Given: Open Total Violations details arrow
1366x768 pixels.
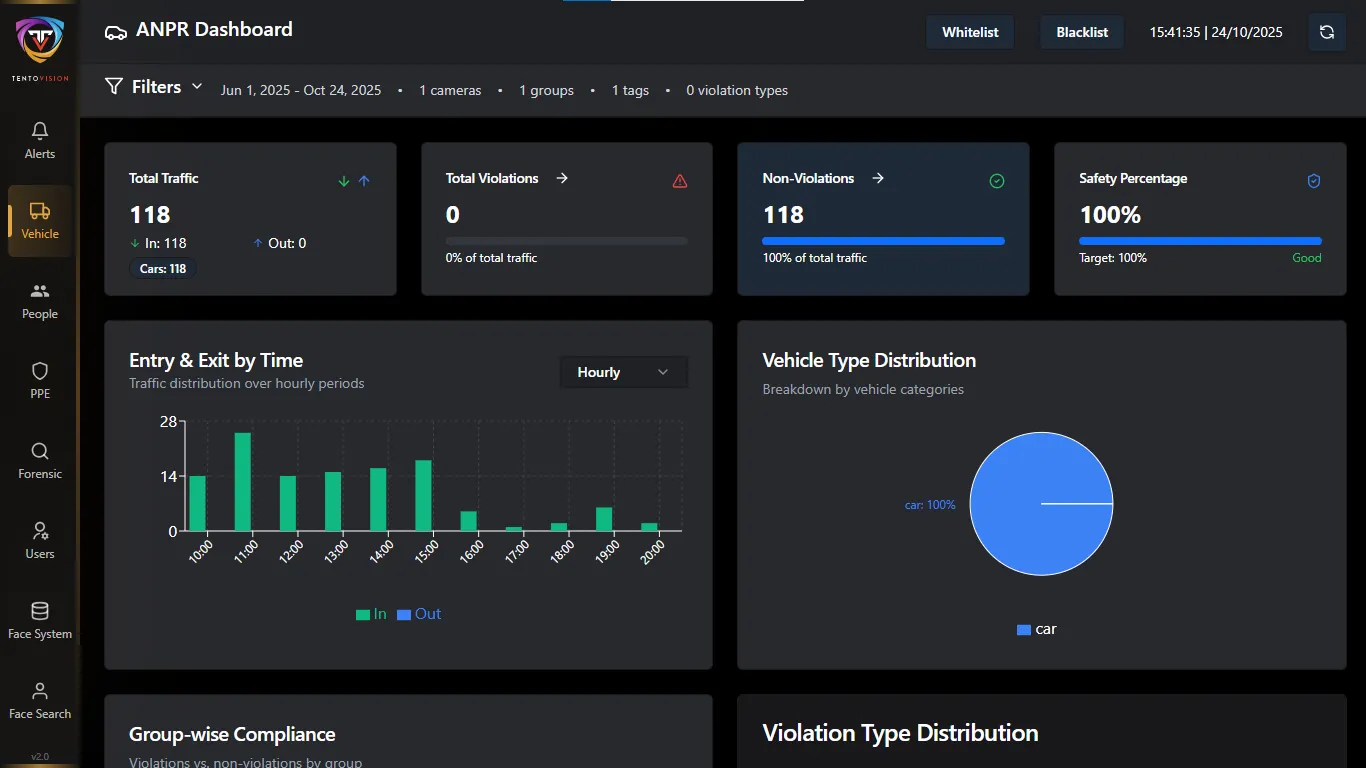Looking at the screenshot, I should pyautogui.click(x=562, y=178).
